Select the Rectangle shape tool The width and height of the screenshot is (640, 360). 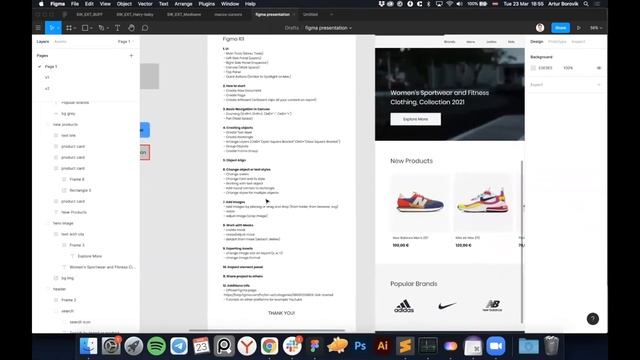pyautogui.click(x=85, y=28)
